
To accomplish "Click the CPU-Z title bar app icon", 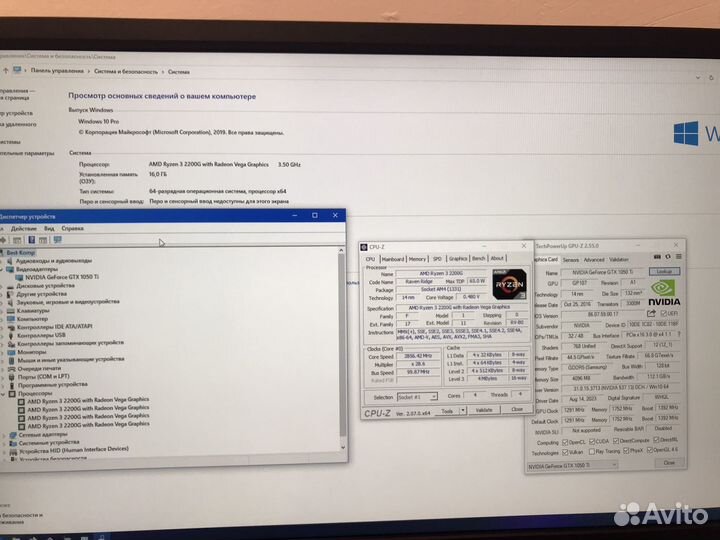I will point(364,247).
